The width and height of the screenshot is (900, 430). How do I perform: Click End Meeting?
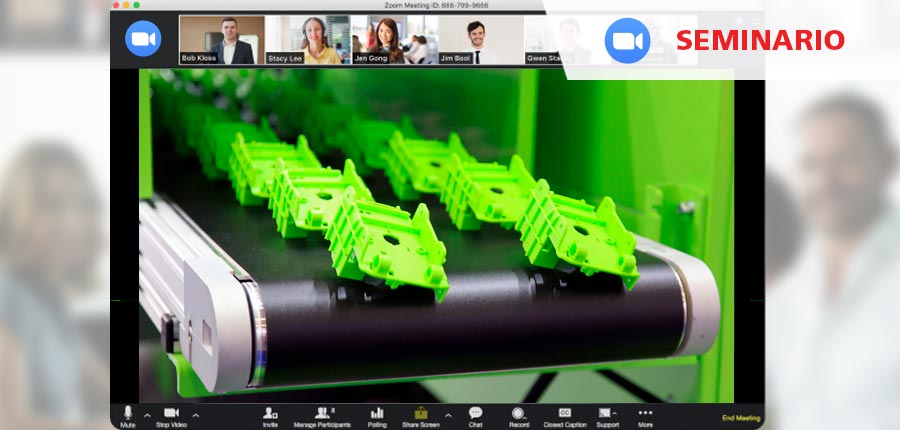[x=740, y=418]
